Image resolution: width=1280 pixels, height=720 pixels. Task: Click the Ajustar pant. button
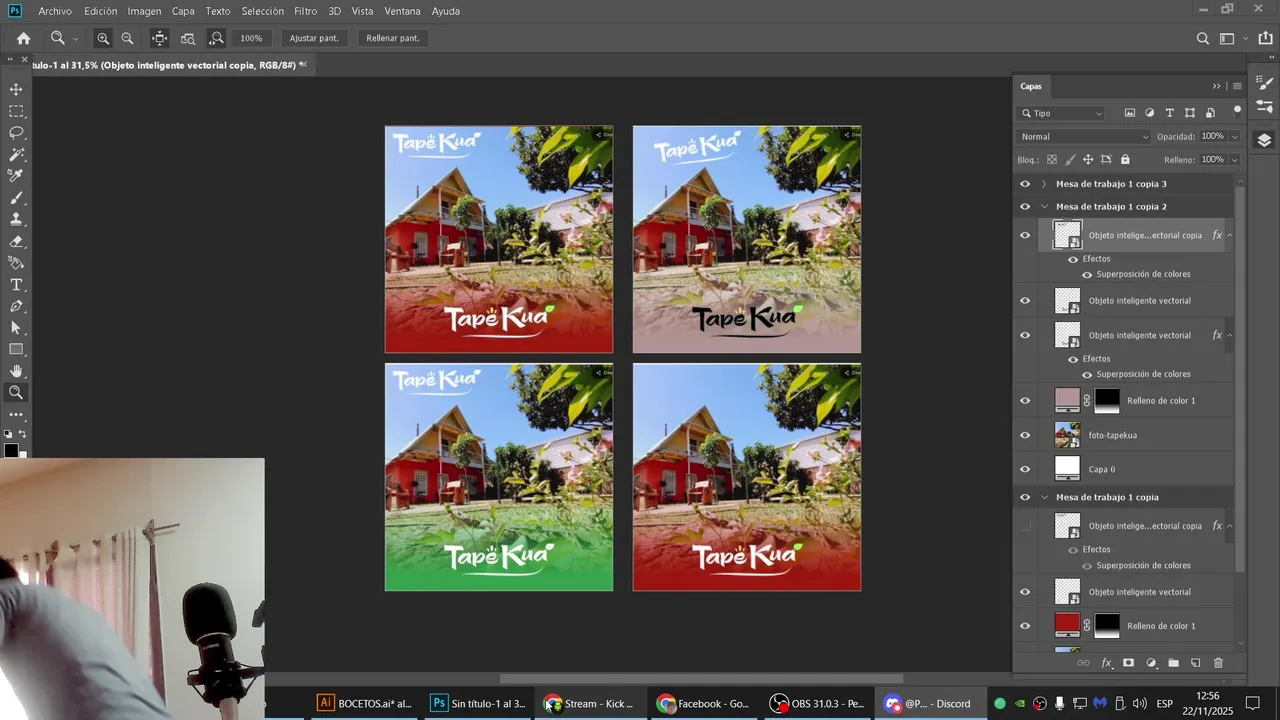tap(314, 38)
